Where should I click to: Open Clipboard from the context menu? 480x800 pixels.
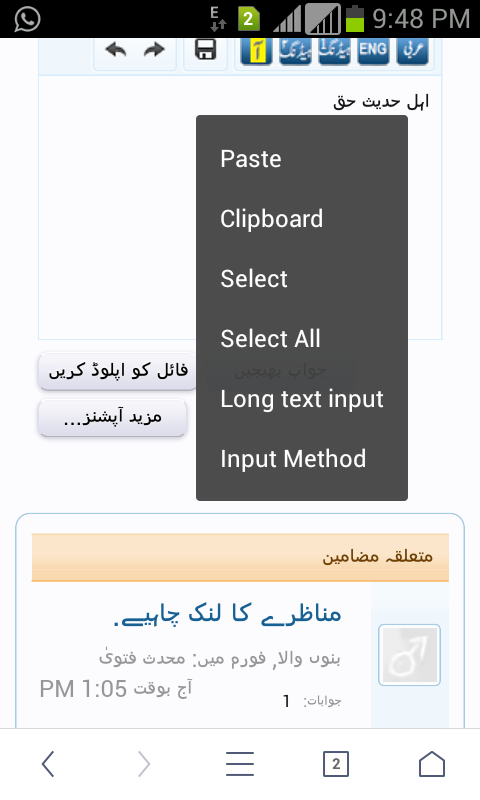point(302,219)
